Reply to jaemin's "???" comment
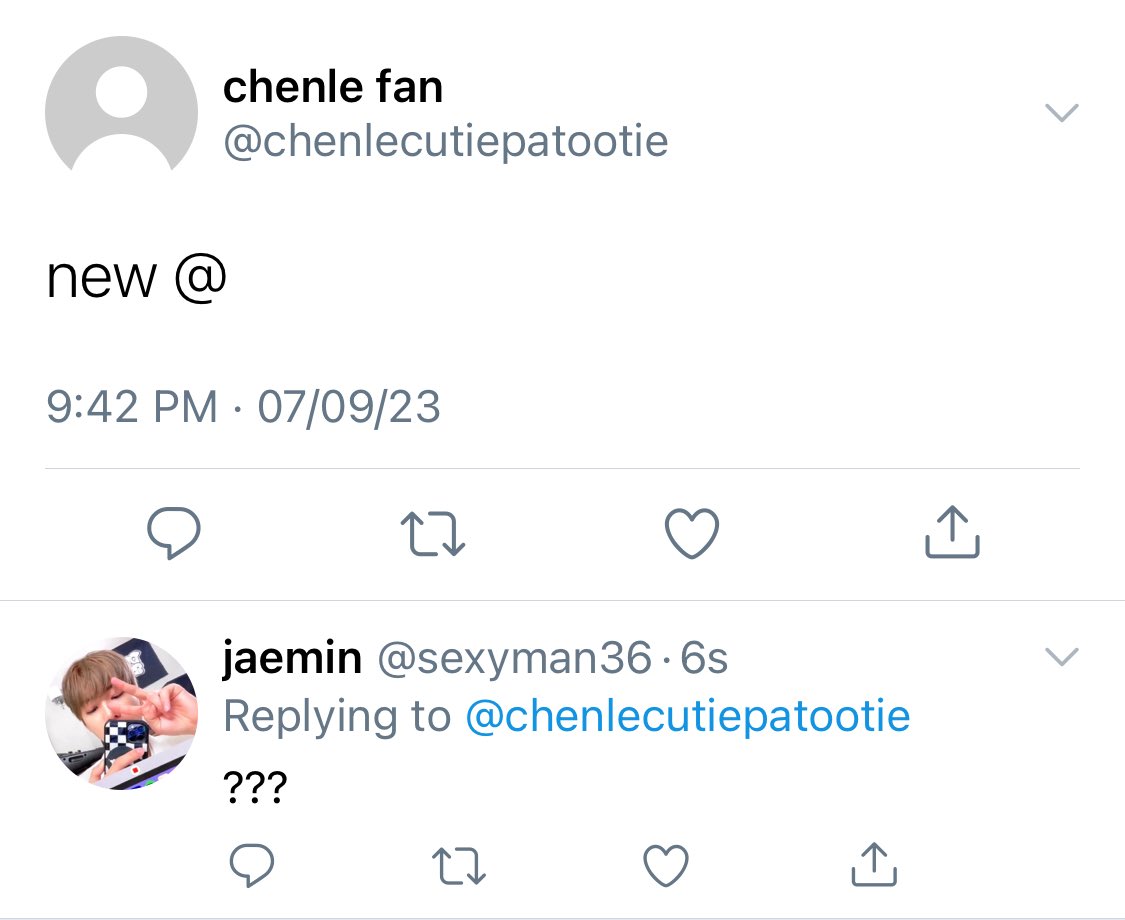The image size is (1125, 920). tap(251, 865)
